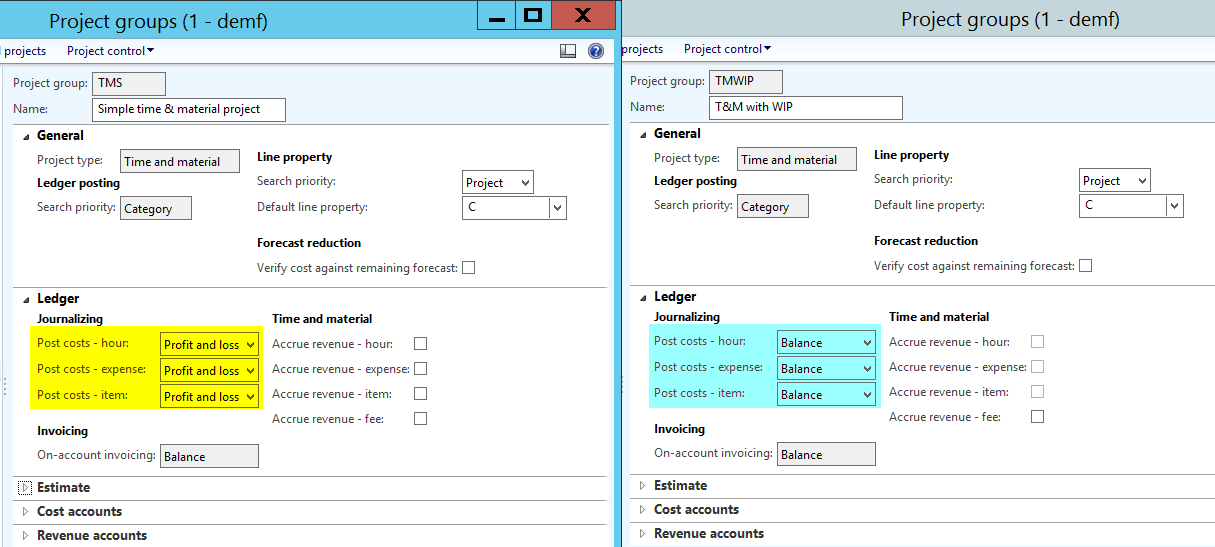This screenshot has height=547, width=1215.
Task: Check Accrue revenue - hour in left form
Action: [x=420, y=344]
